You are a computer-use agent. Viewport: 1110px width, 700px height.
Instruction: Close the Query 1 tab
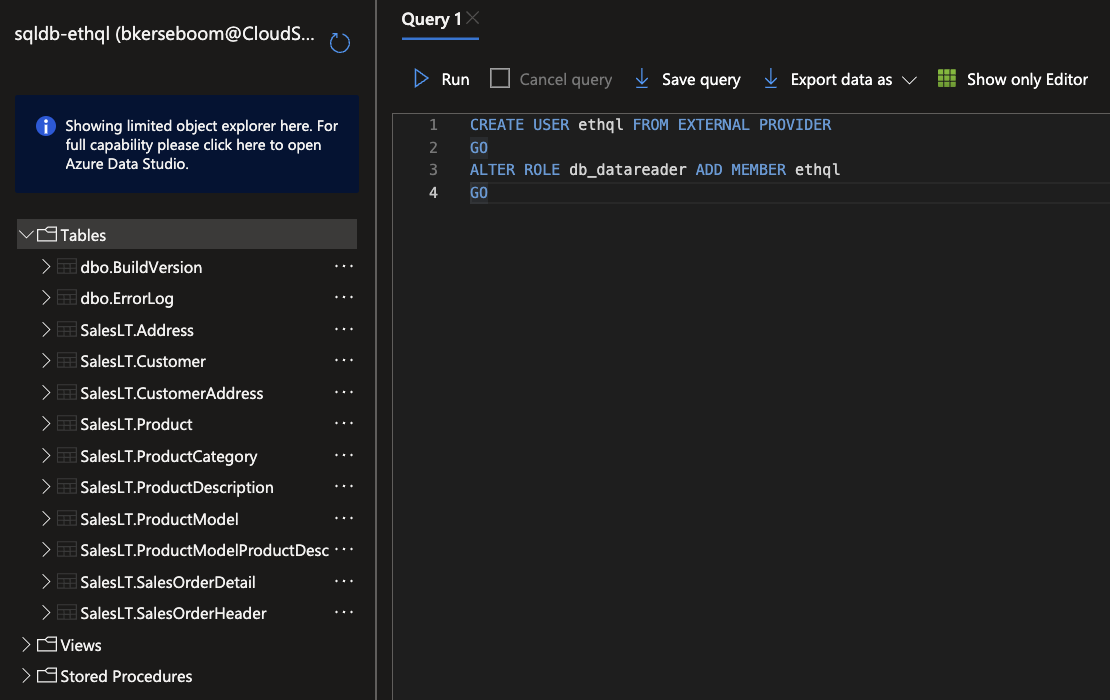tap(473, 19)
